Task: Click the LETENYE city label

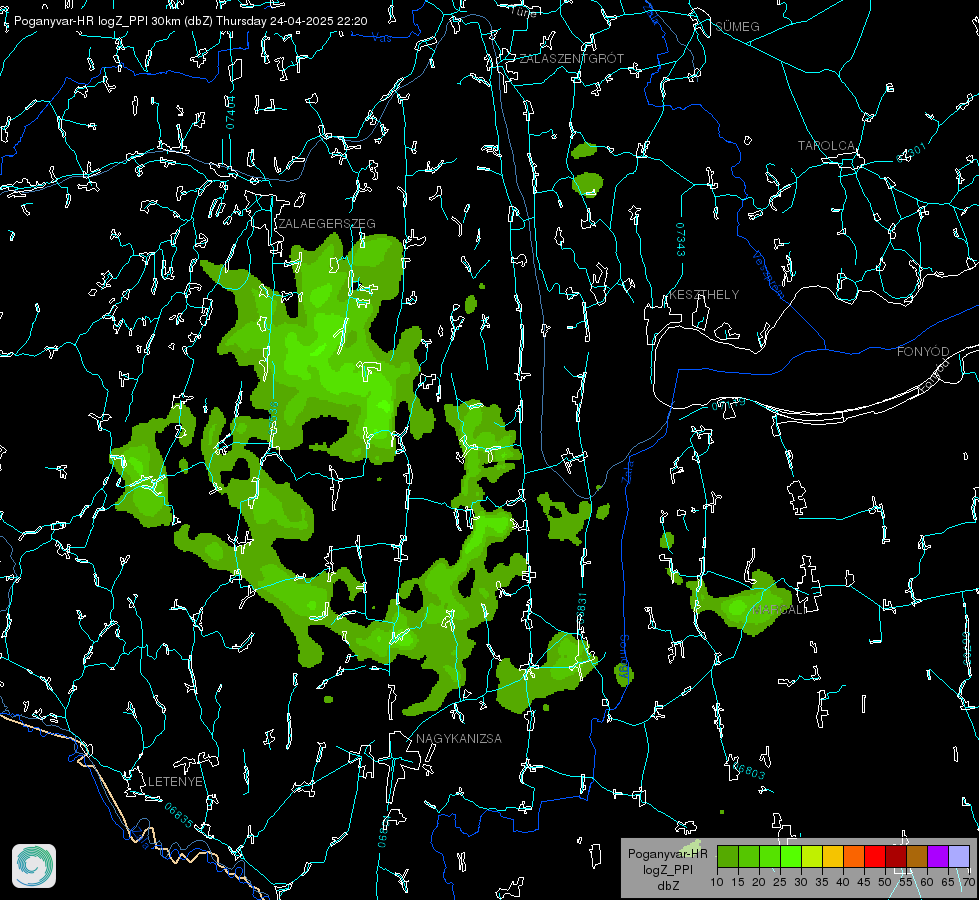Action: click(175, 782)
